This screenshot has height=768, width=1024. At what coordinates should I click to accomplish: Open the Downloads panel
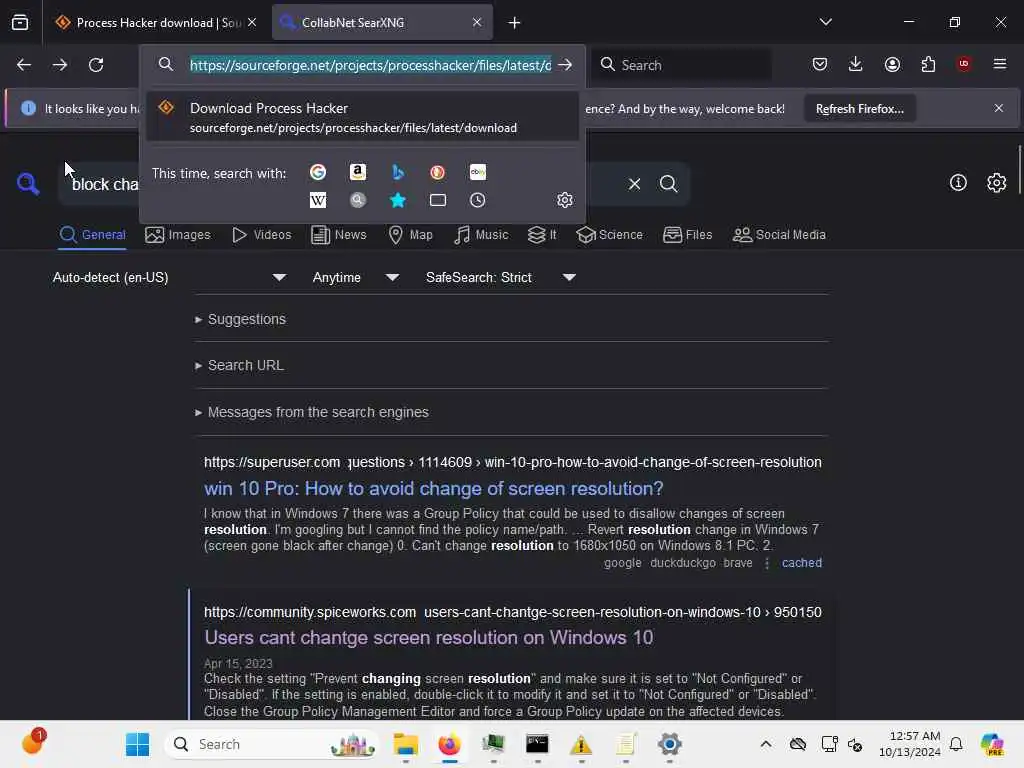point(856,64)
